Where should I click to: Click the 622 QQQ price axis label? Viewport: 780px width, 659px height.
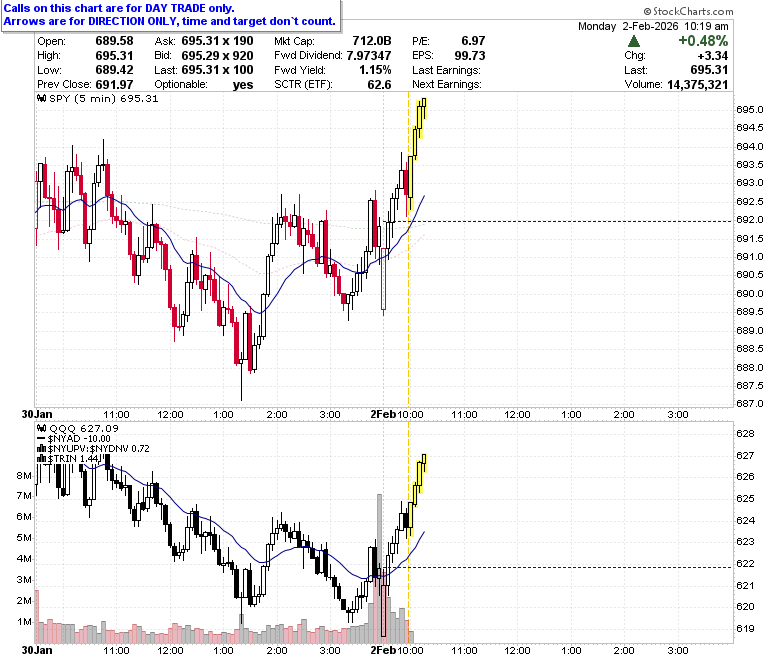[x=745, y=564]
